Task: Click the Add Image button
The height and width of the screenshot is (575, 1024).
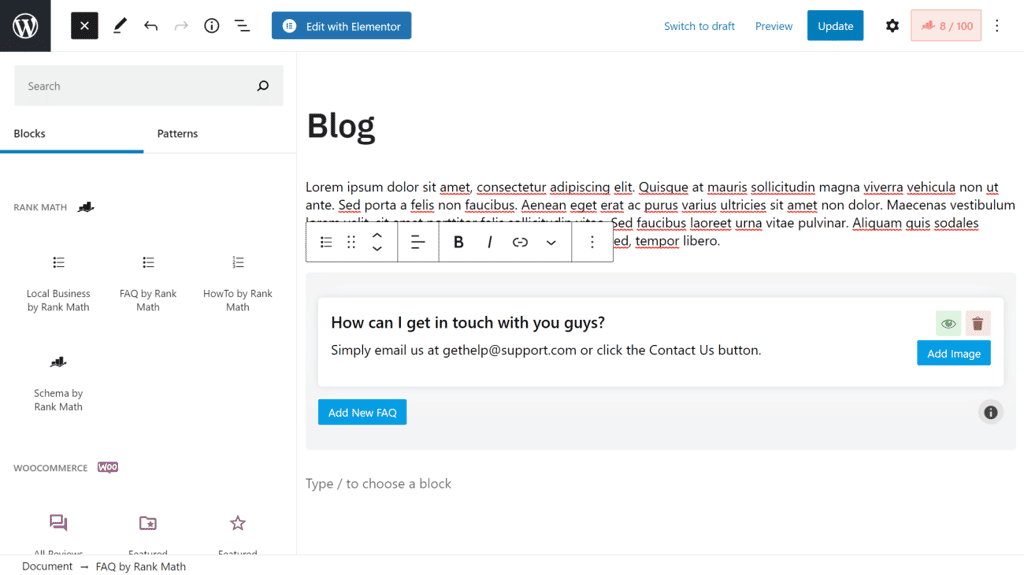Action: click(x=953, y=353)
